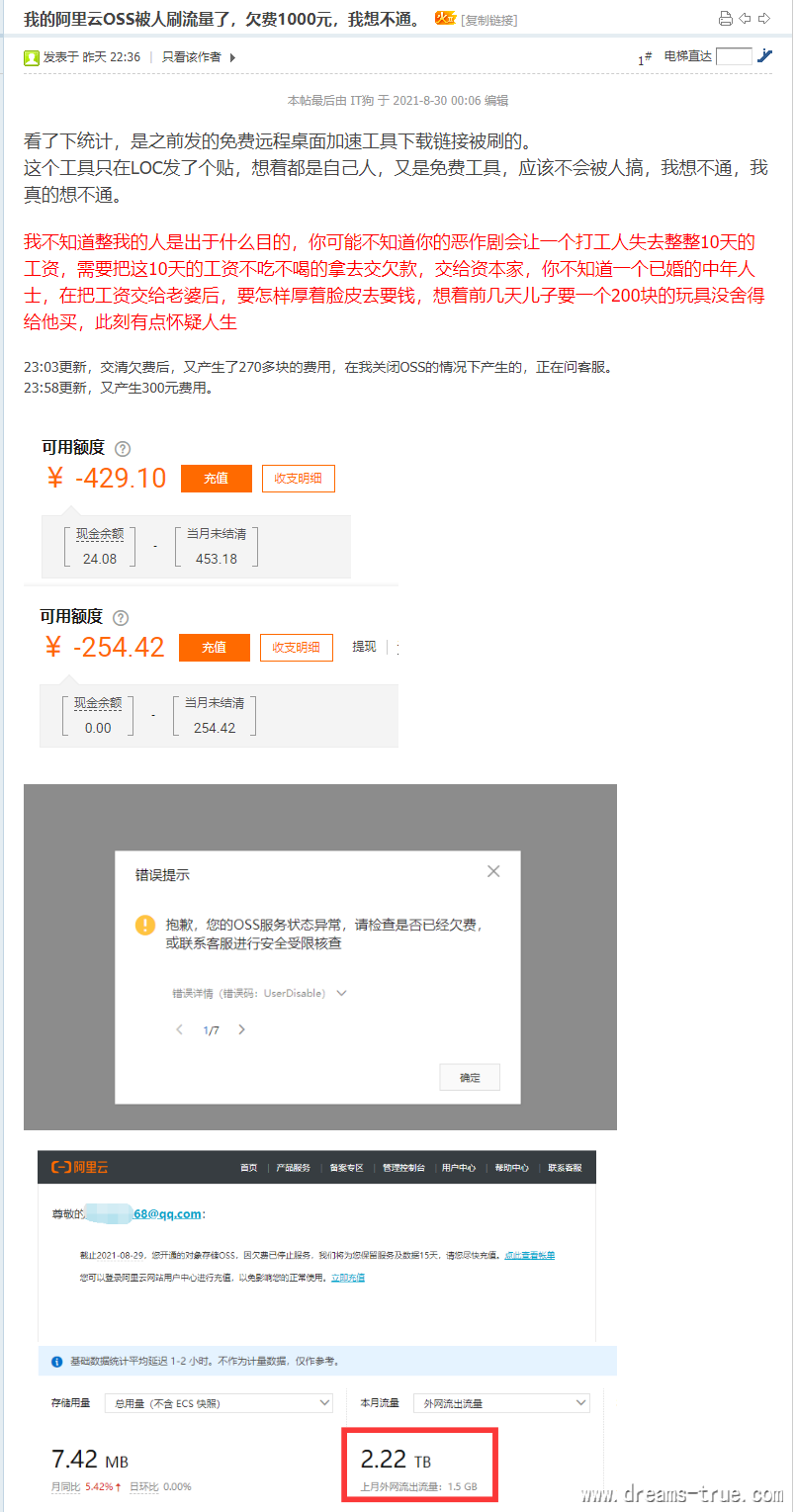Click the print icon in the thread header

[x=725, y=19]
